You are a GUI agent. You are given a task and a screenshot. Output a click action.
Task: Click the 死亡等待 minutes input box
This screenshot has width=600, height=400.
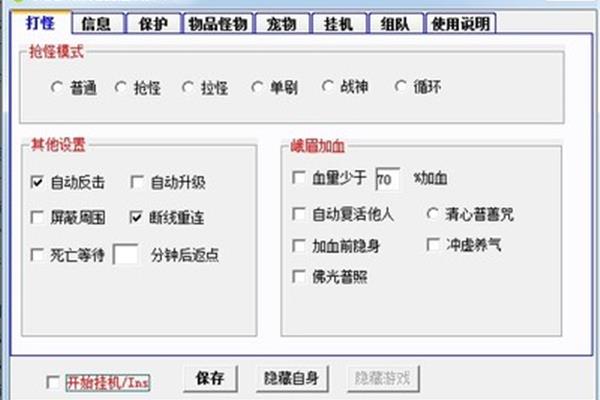pyautogui.click(x=126, y=254)
